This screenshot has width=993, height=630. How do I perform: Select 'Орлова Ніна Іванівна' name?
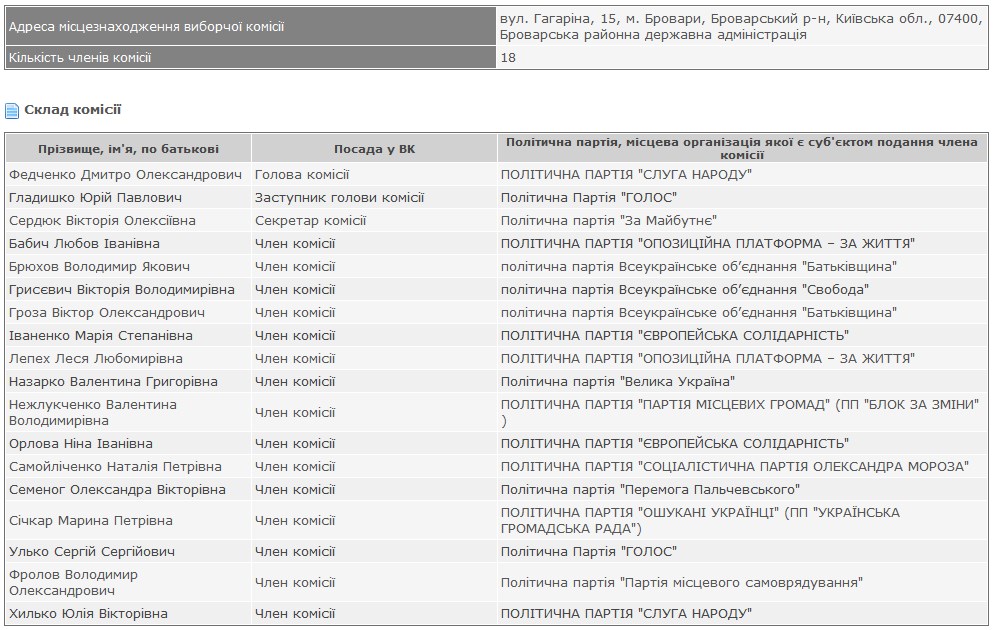[x=81, y=444]
